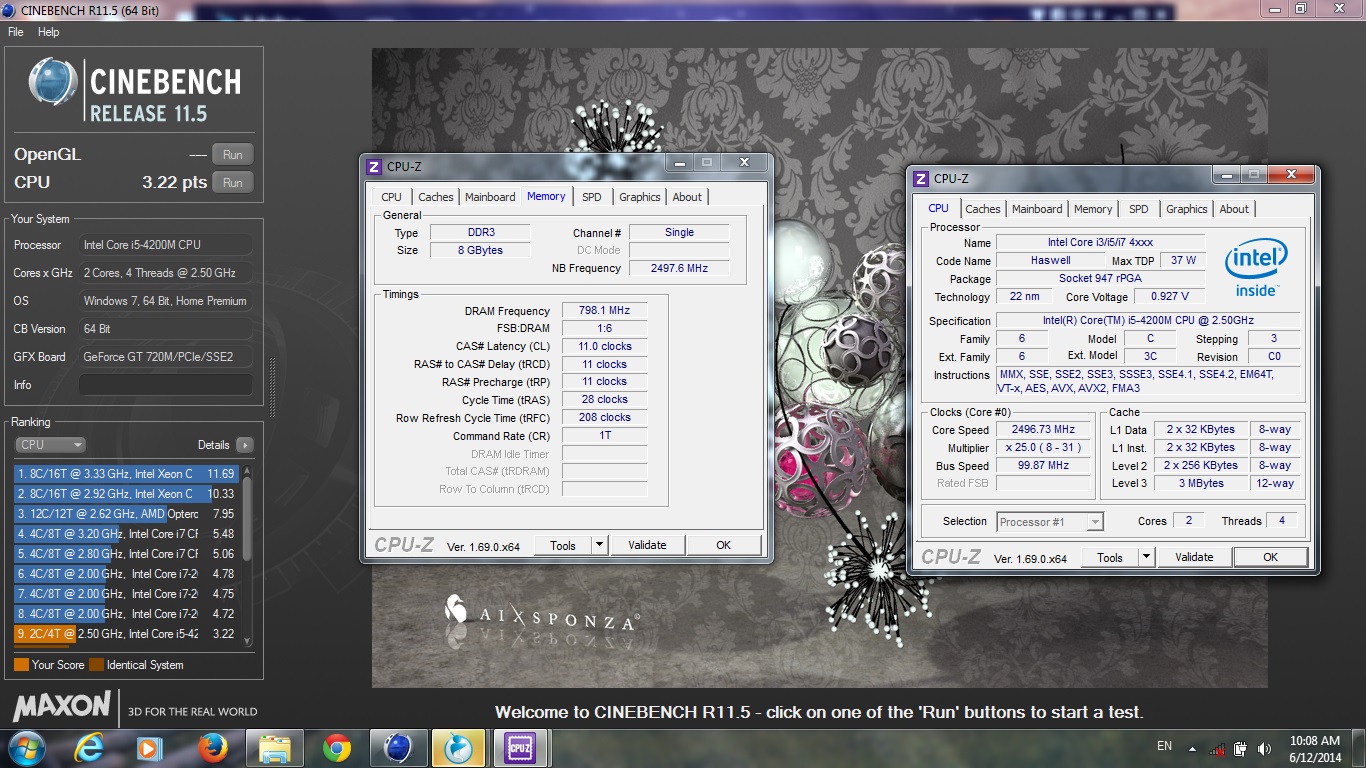Image resolution: width=1366 pixels, height=768 pixels.
Task: Click DRAM Frequency value 798.1 MHz
Action: point(604,311)
